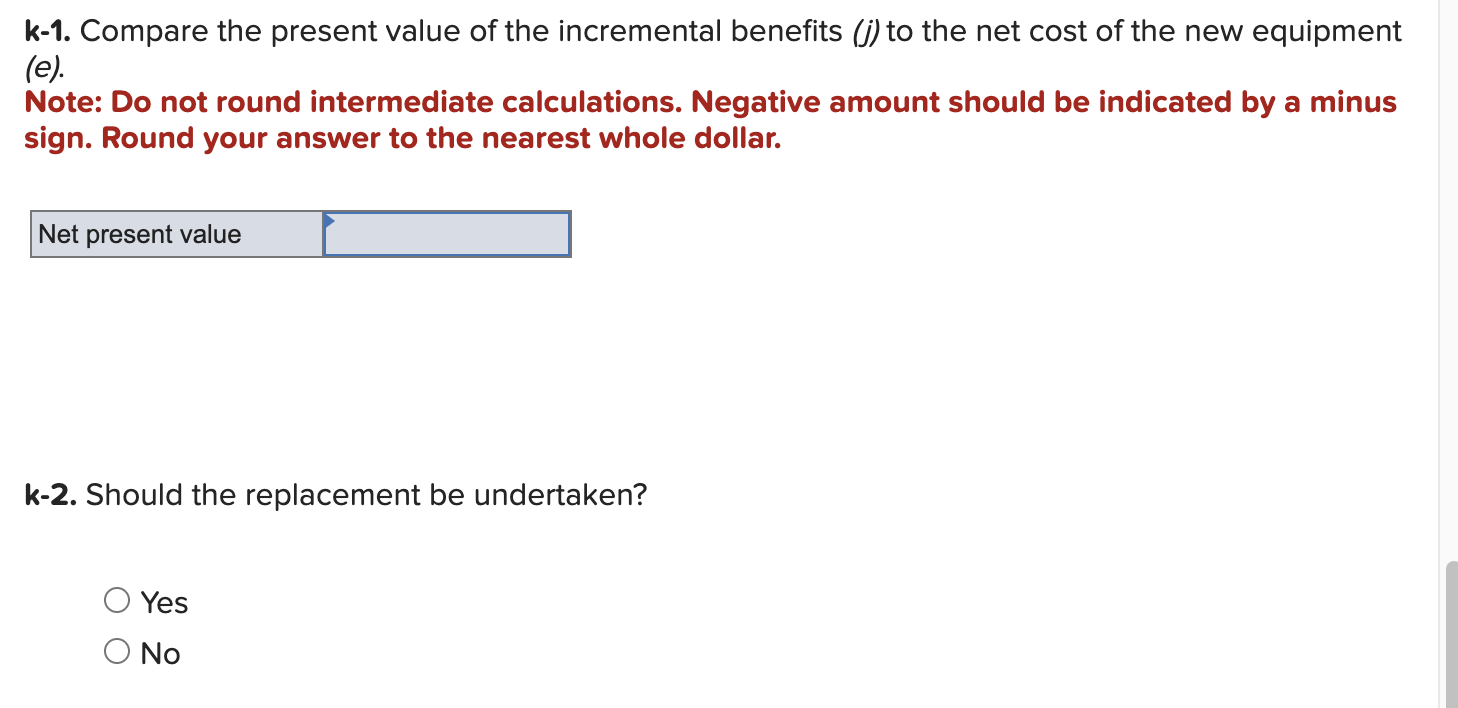Image resolution: width=1458 pixels, height=708 pixels.
Task: Click the No option label text
Action: tap(159, 652)
